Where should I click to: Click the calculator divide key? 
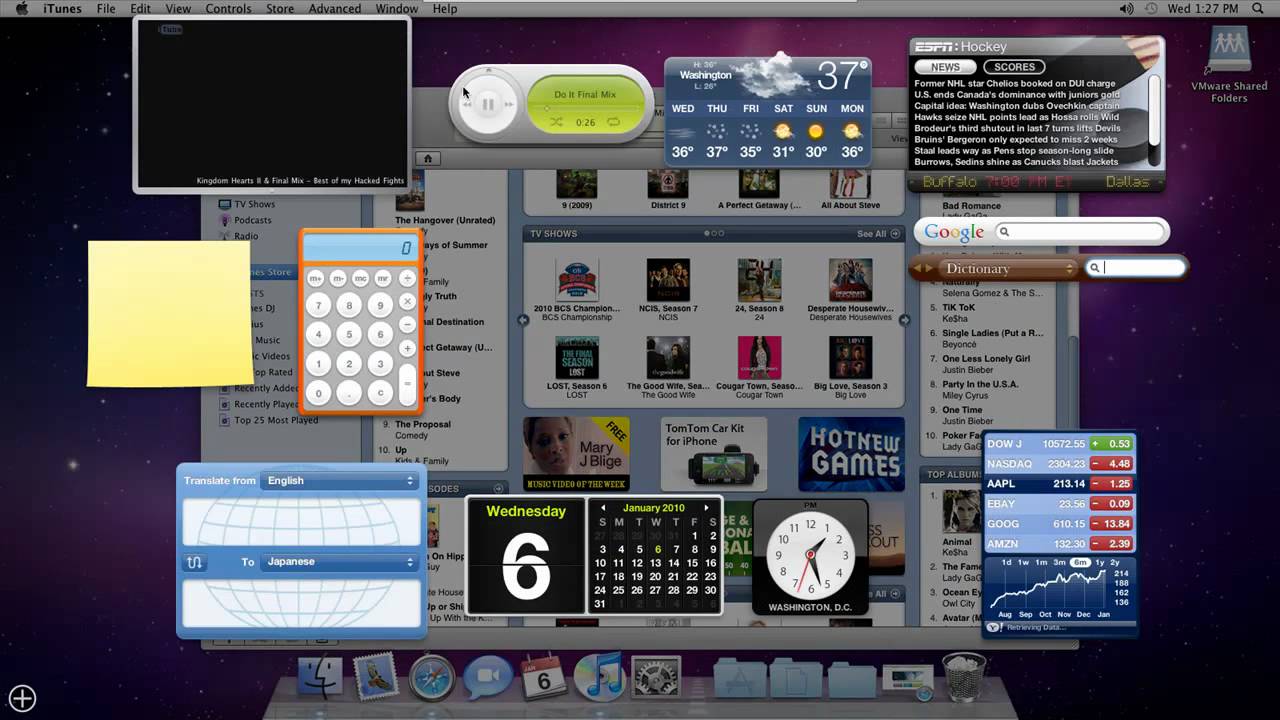[407, 278]
